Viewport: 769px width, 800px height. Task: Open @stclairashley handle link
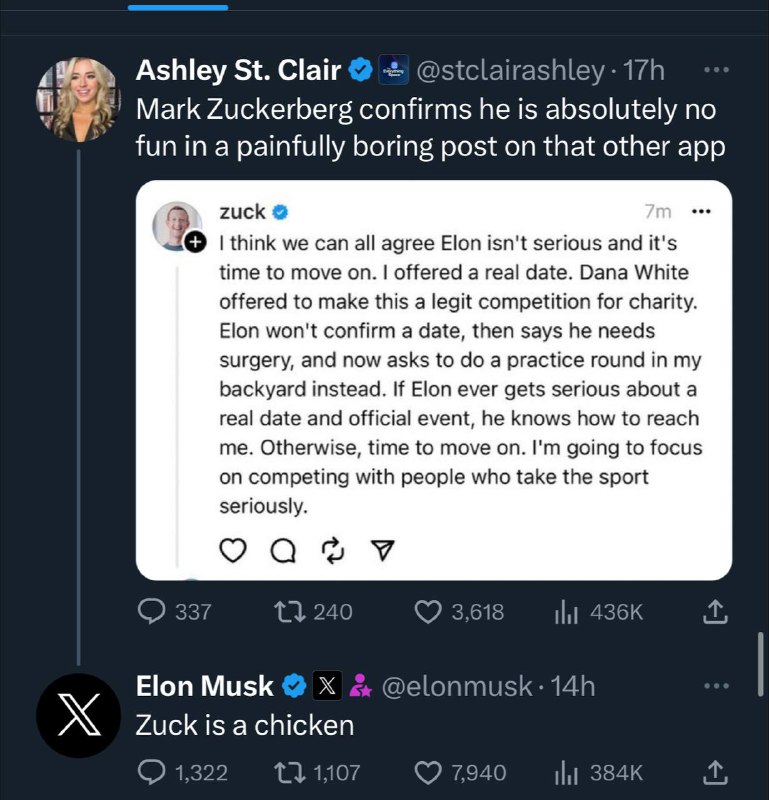tap(508, 71)
